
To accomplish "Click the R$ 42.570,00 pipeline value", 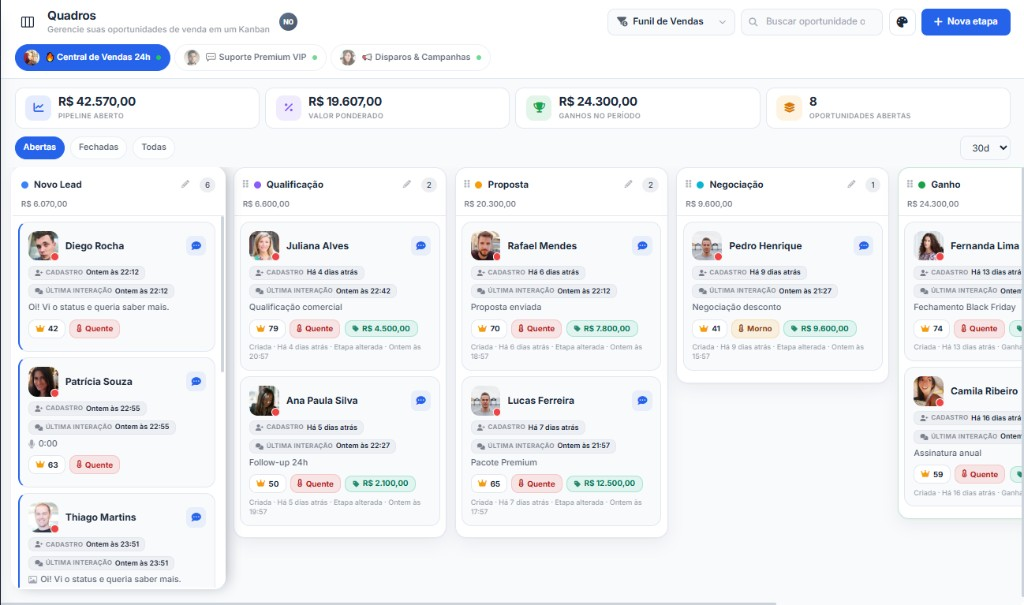I will [97, 101].
